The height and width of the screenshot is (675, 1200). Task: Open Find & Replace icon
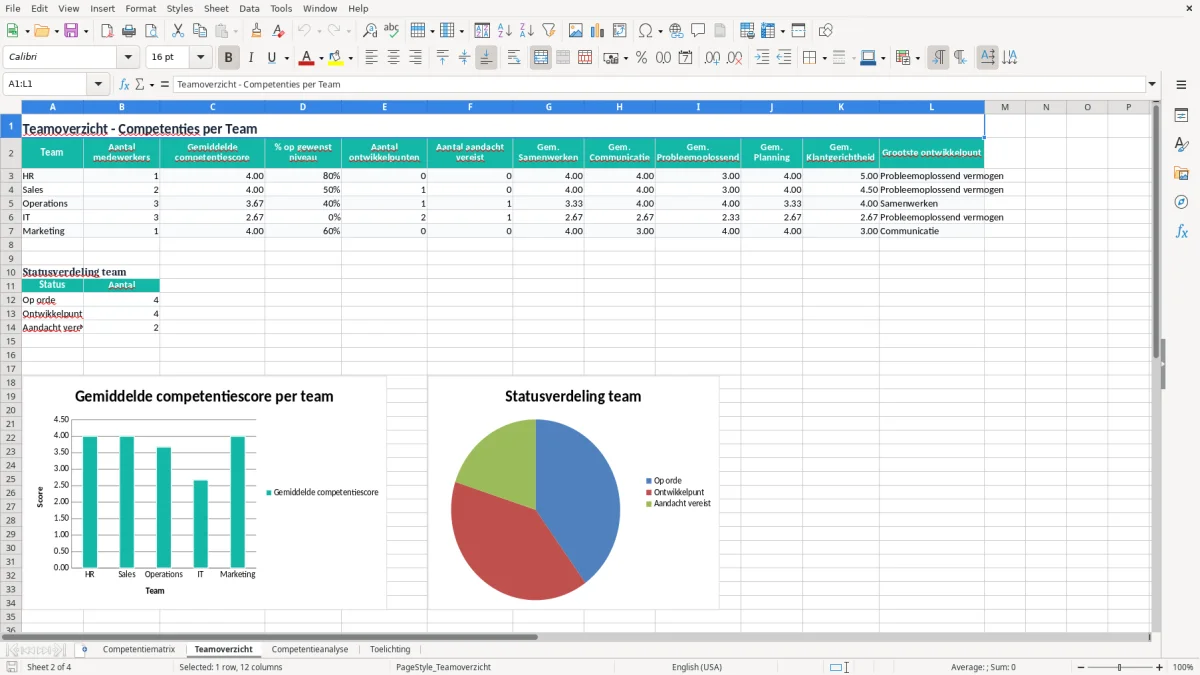(370, 31)
